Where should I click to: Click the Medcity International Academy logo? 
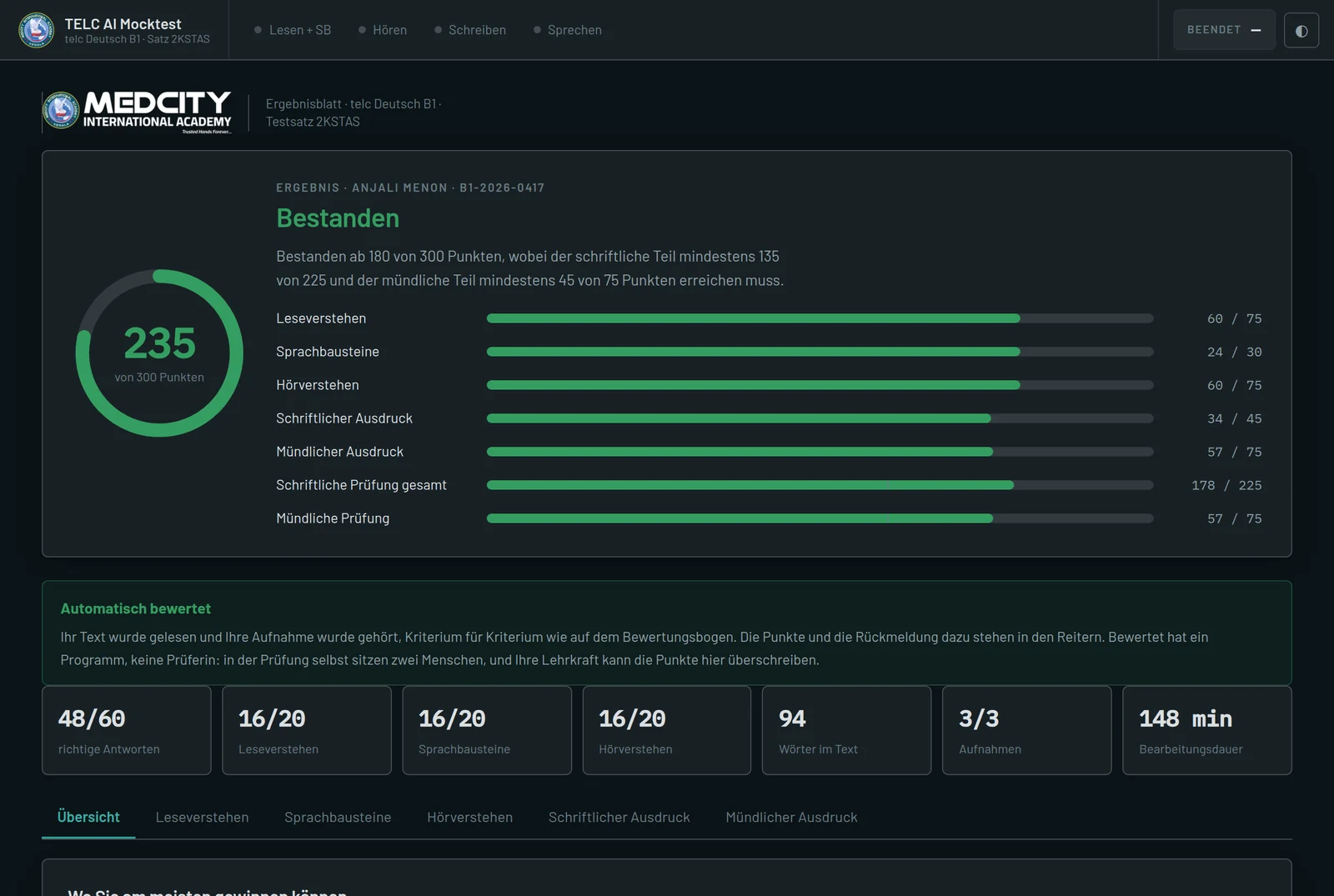pos(138,112)
